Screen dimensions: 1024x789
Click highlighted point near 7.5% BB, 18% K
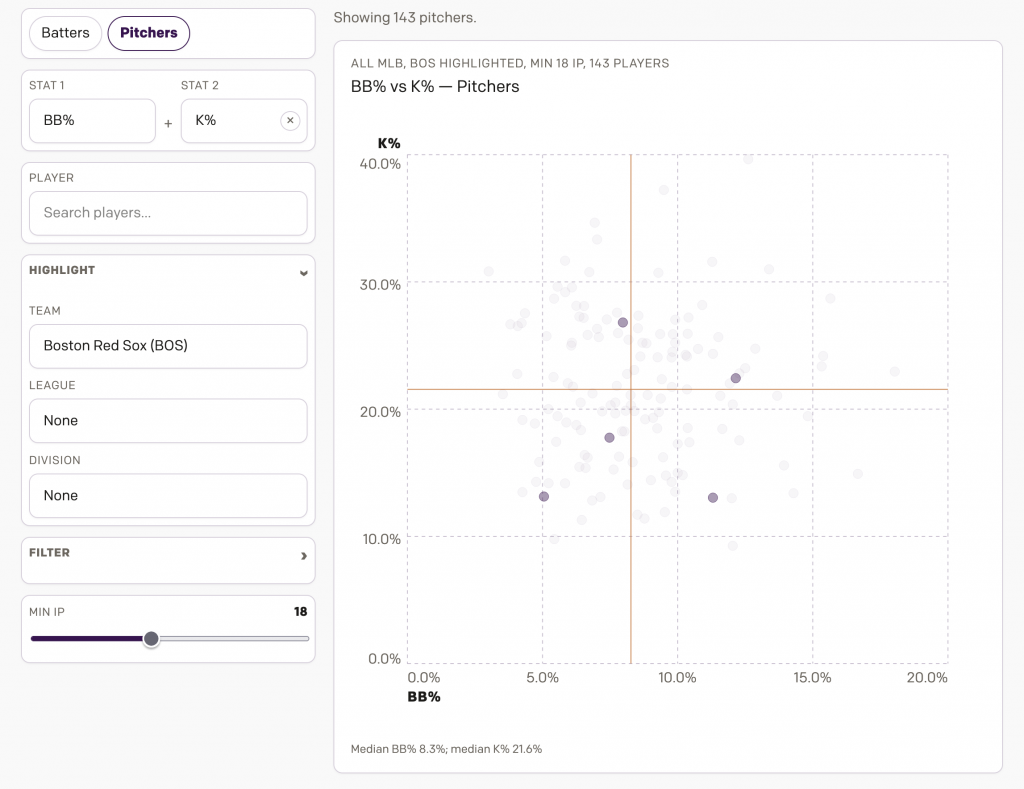(x=609, y=438)
